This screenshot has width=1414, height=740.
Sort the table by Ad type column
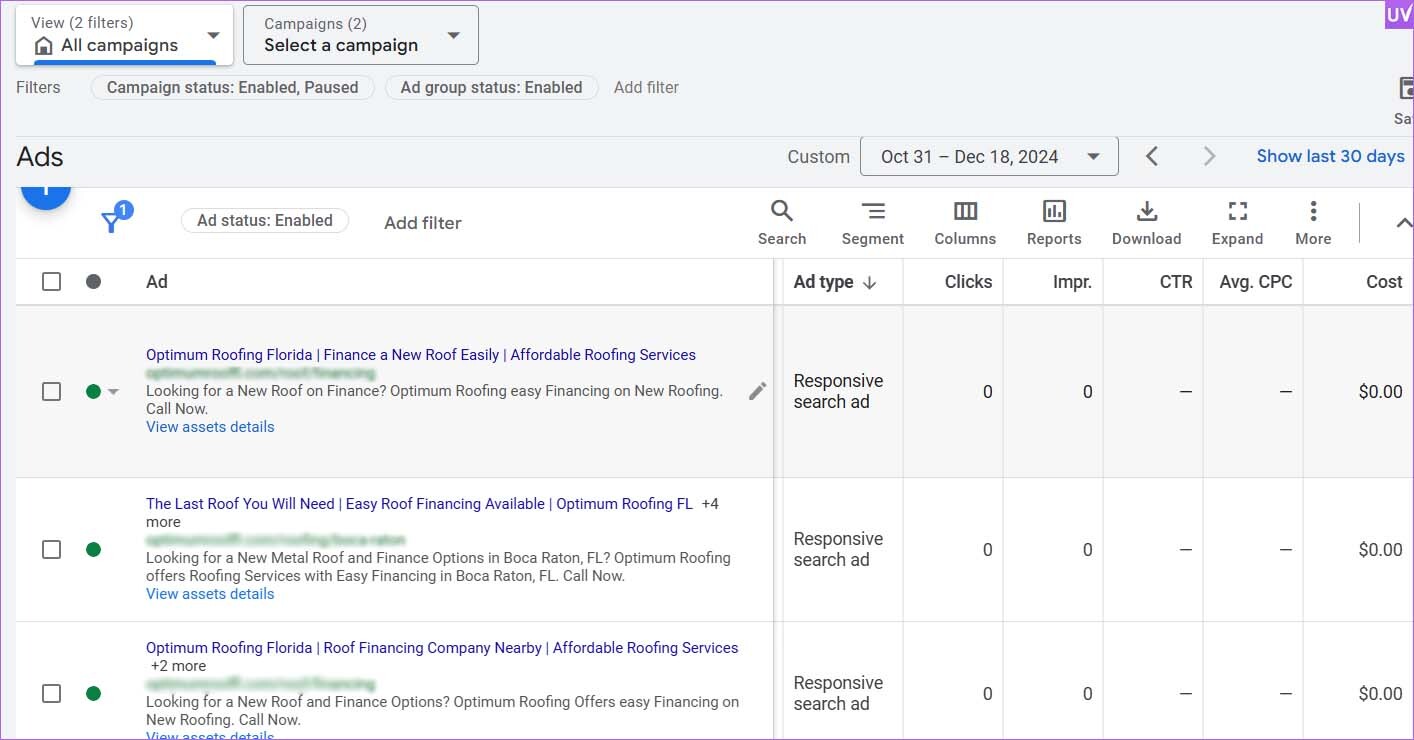point(834,282)
